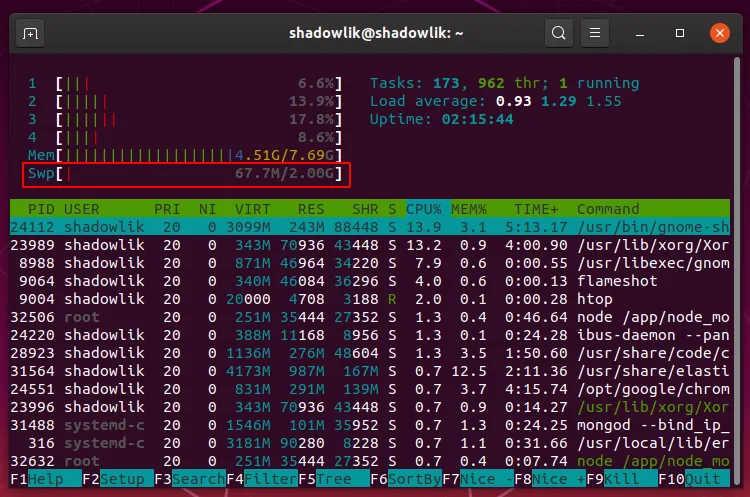Screen dimensions: 750x497
Task: Click the Swp usage meter
Action: point(185,174)
